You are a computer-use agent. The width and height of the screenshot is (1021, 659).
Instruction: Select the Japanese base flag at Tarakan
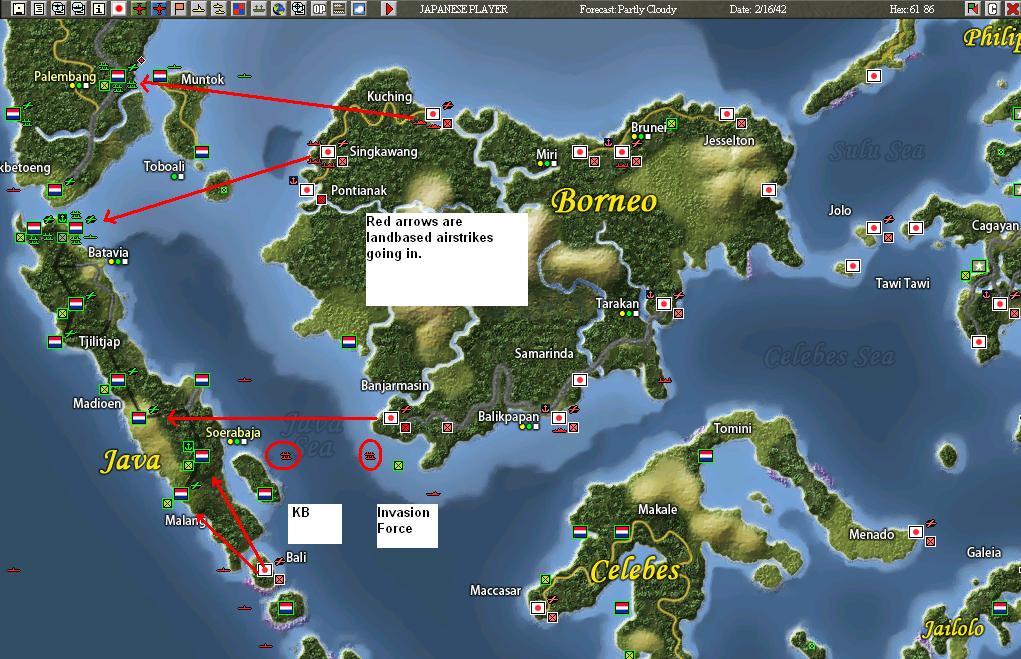(664, 303)
